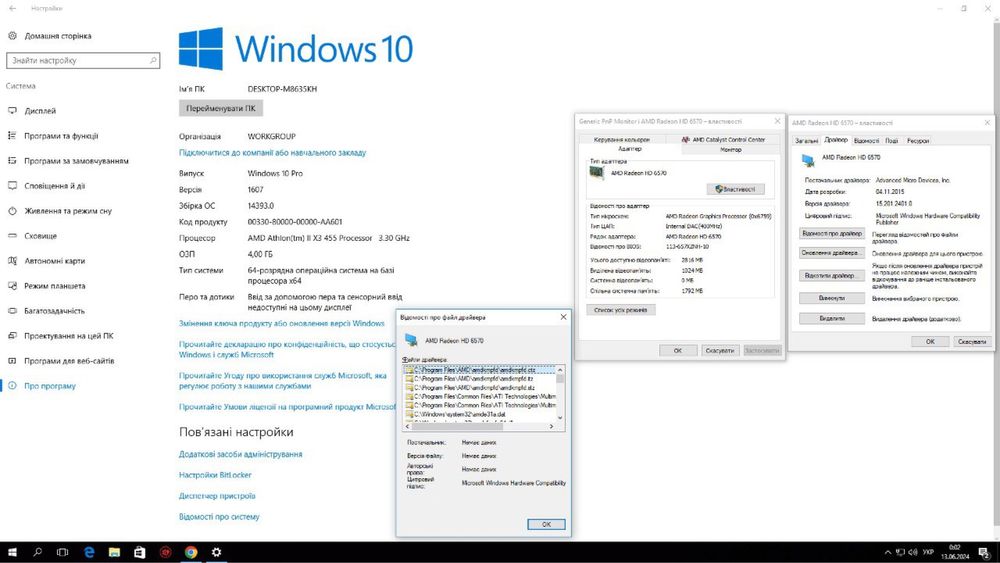
Task: Switch to Ресурси tab in Radeon properties
Action: tap(918, 140)
